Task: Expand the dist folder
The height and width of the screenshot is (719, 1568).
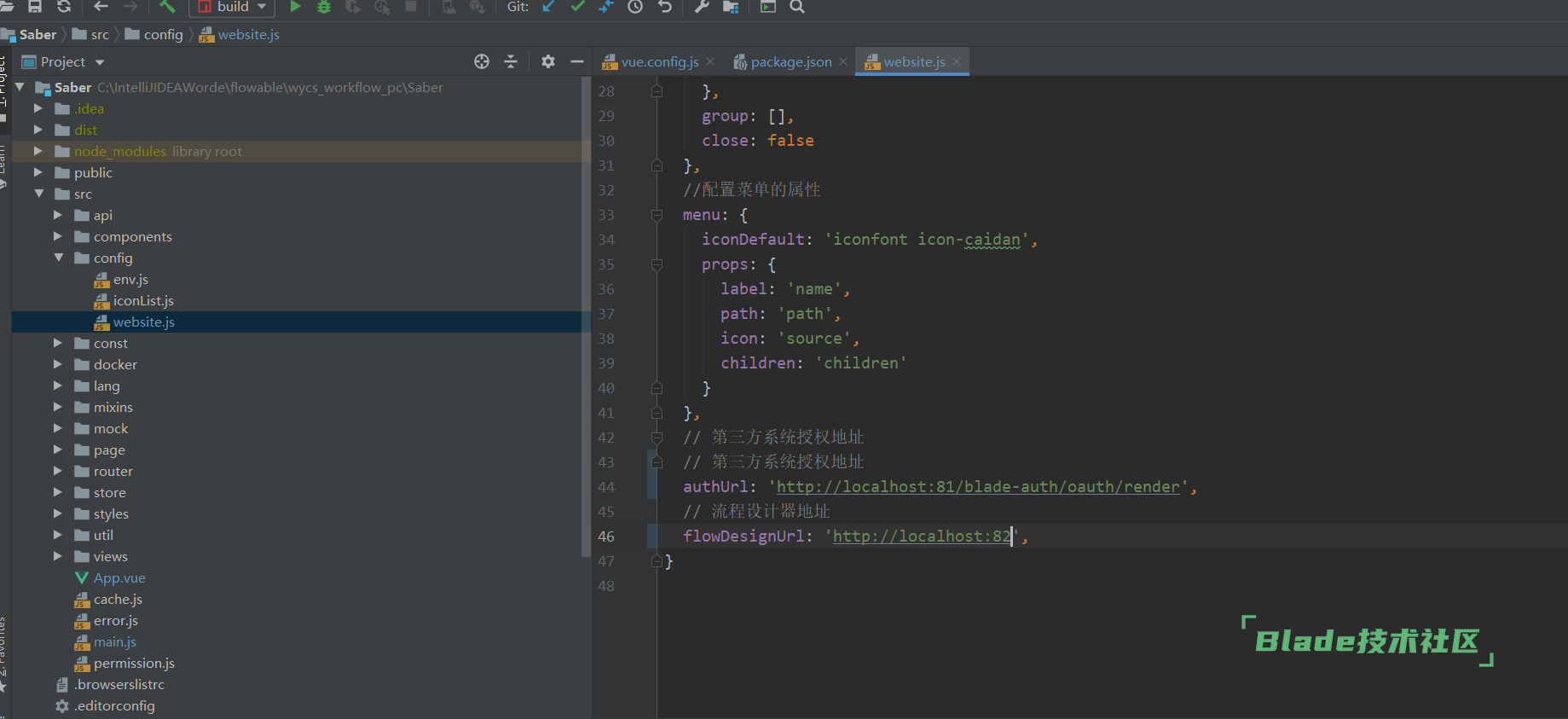Action: 38,130
